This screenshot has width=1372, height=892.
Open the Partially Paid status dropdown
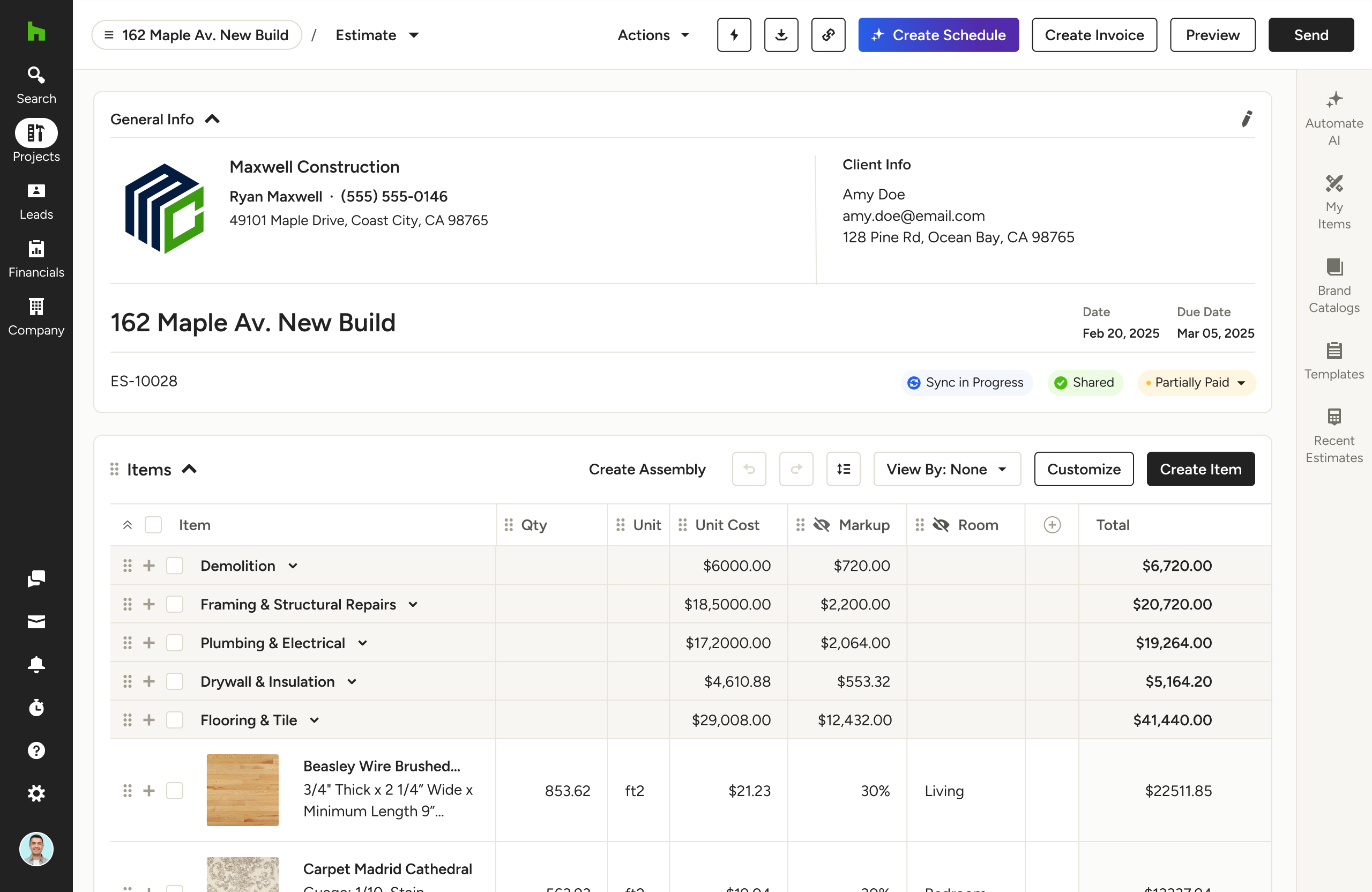point(1196,382)
